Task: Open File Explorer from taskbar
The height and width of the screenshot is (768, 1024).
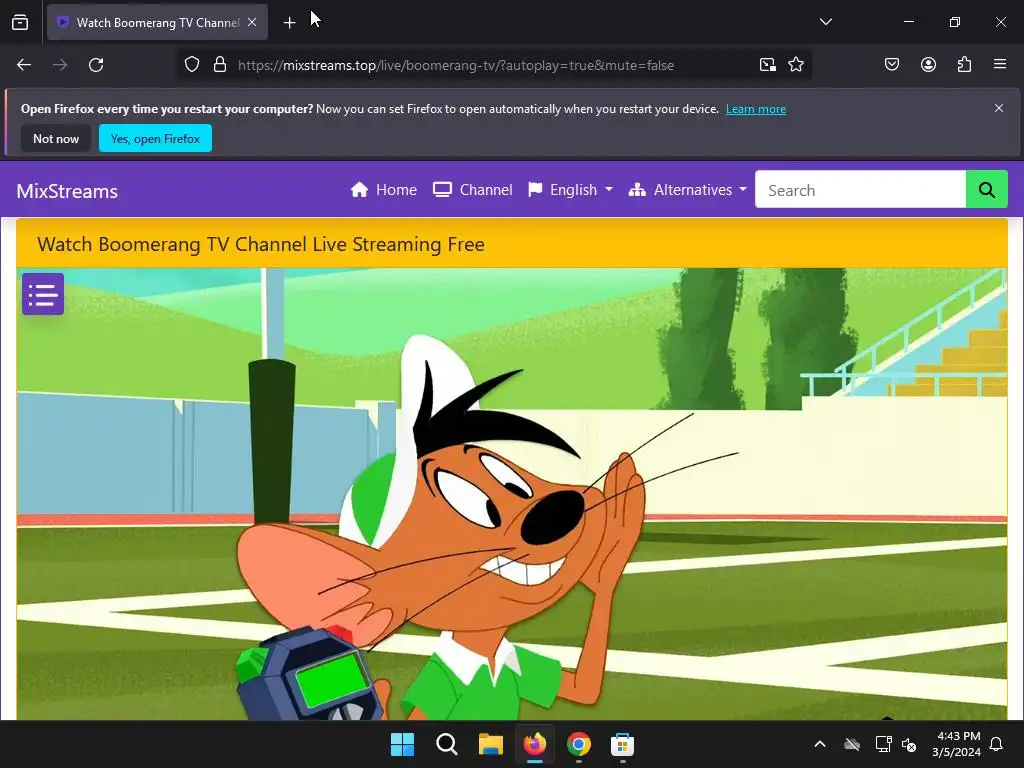Action: tap(490, 744)
